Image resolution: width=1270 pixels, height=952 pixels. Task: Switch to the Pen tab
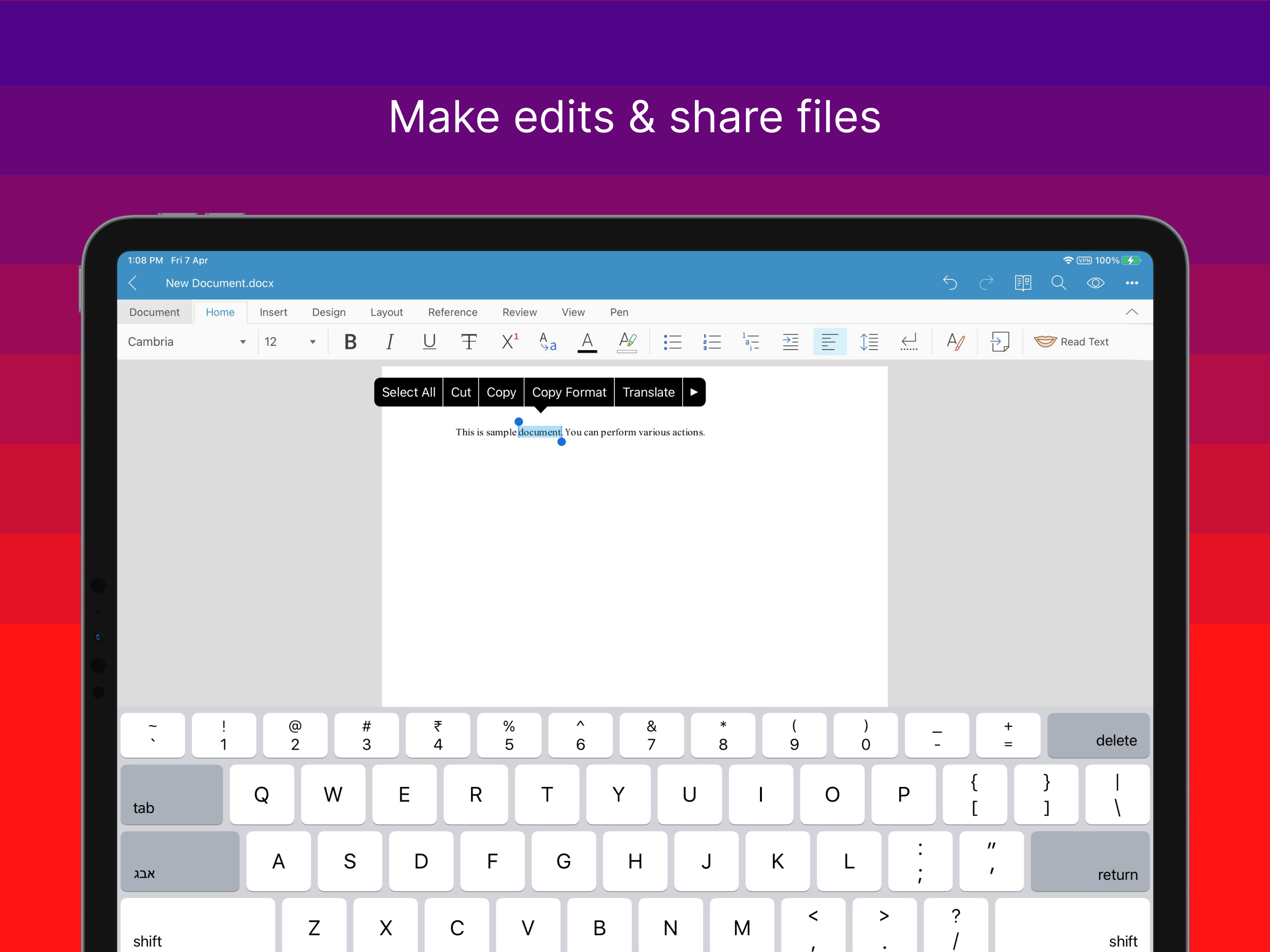click(619, 312)
